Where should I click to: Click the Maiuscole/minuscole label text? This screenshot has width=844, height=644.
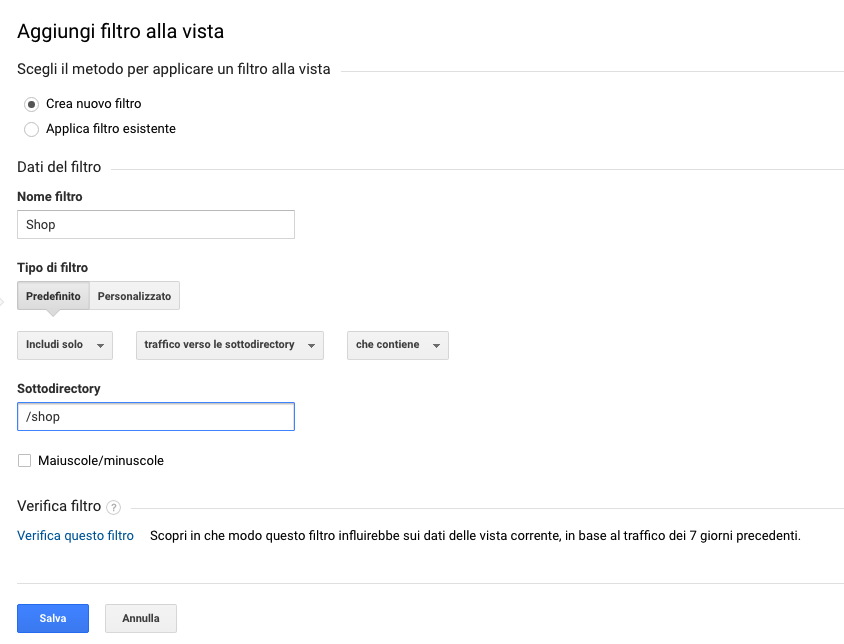pos(100,461)
